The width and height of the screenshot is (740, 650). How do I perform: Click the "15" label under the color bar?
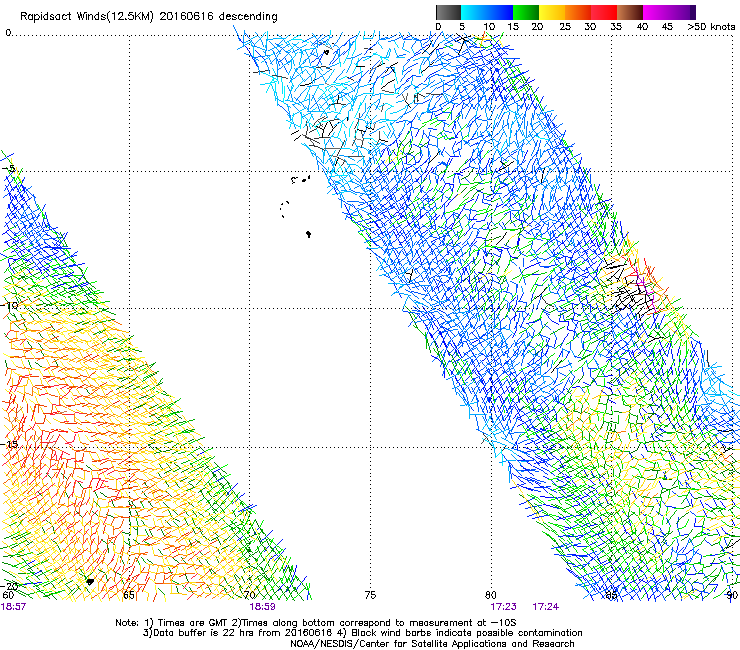click(x=513, y=27)
